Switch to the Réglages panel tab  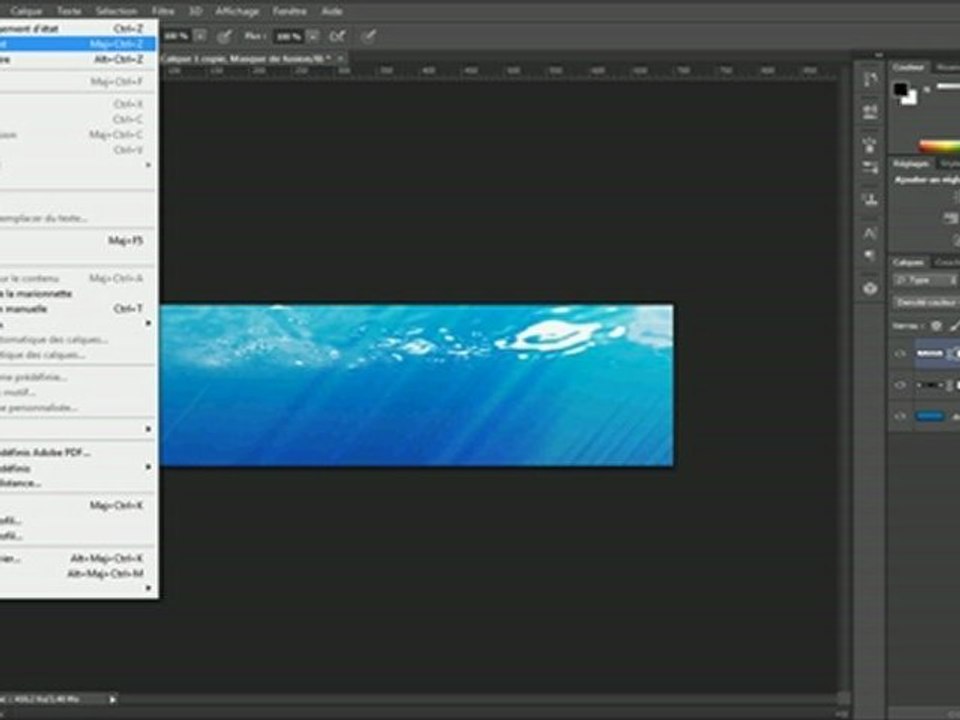[910, 163]
